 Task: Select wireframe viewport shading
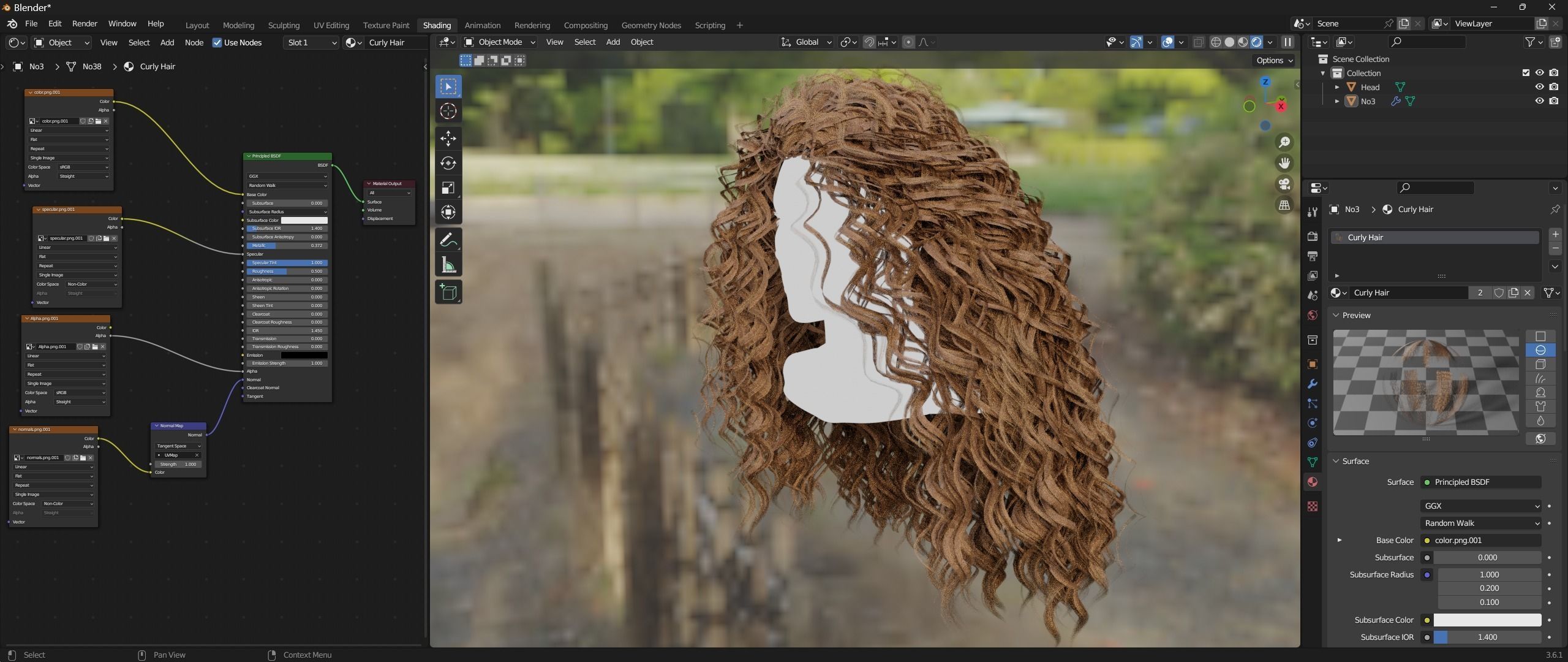point(1216,42)
